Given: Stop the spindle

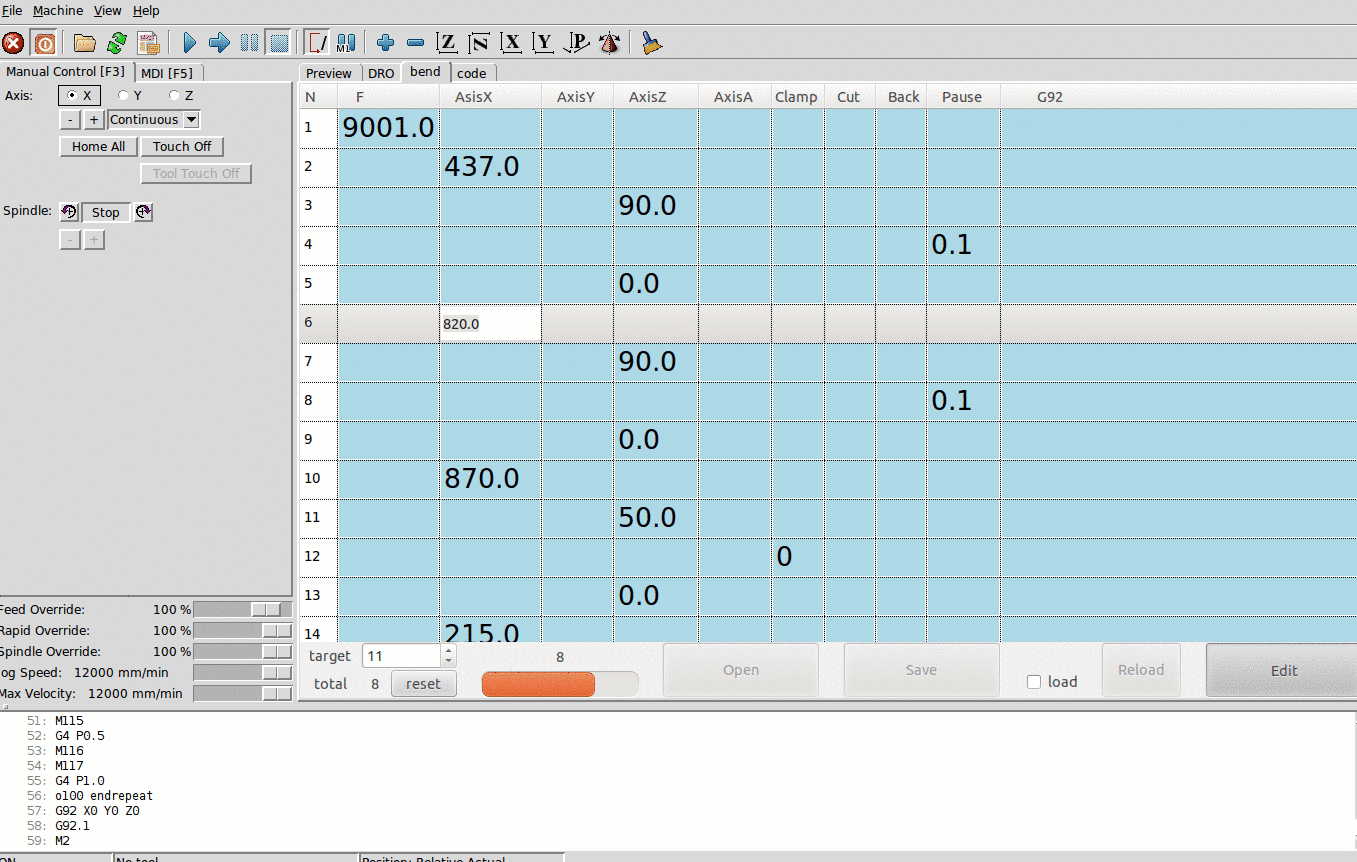Looking at the screenshot, I should [x=106, y=212].
